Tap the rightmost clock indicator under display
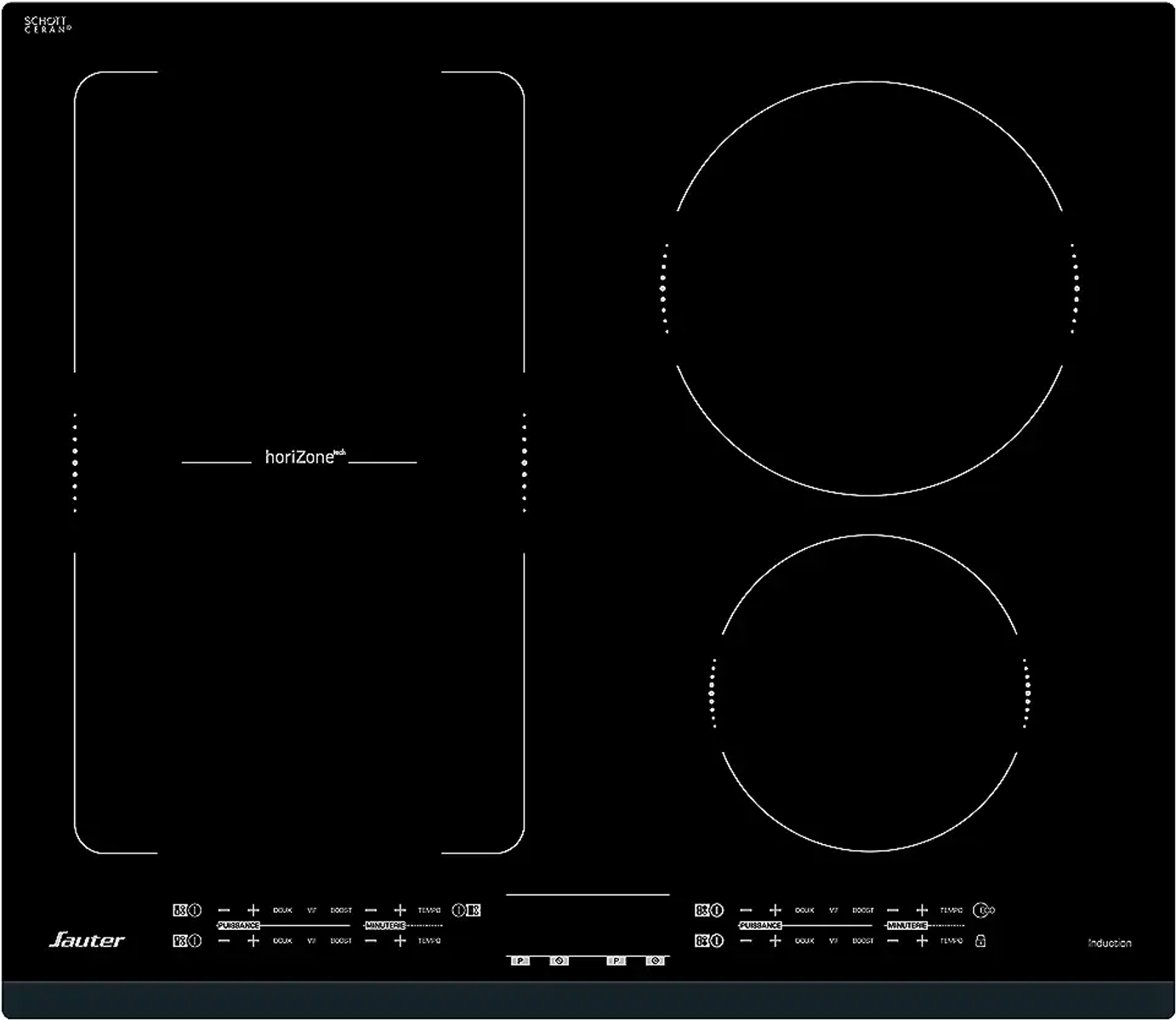Viewport: 1176px width, 1020px height. coord(655,960)
